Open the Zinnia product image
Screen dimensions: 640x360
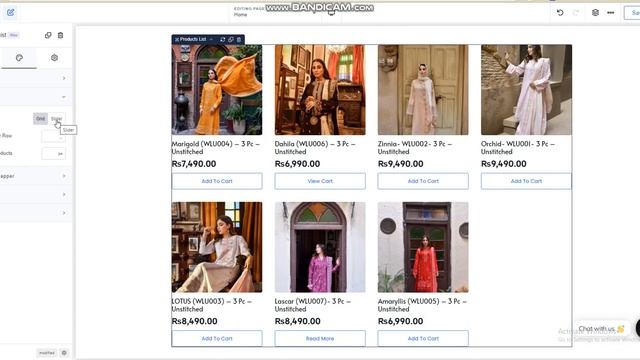click(x=423, y=90)
